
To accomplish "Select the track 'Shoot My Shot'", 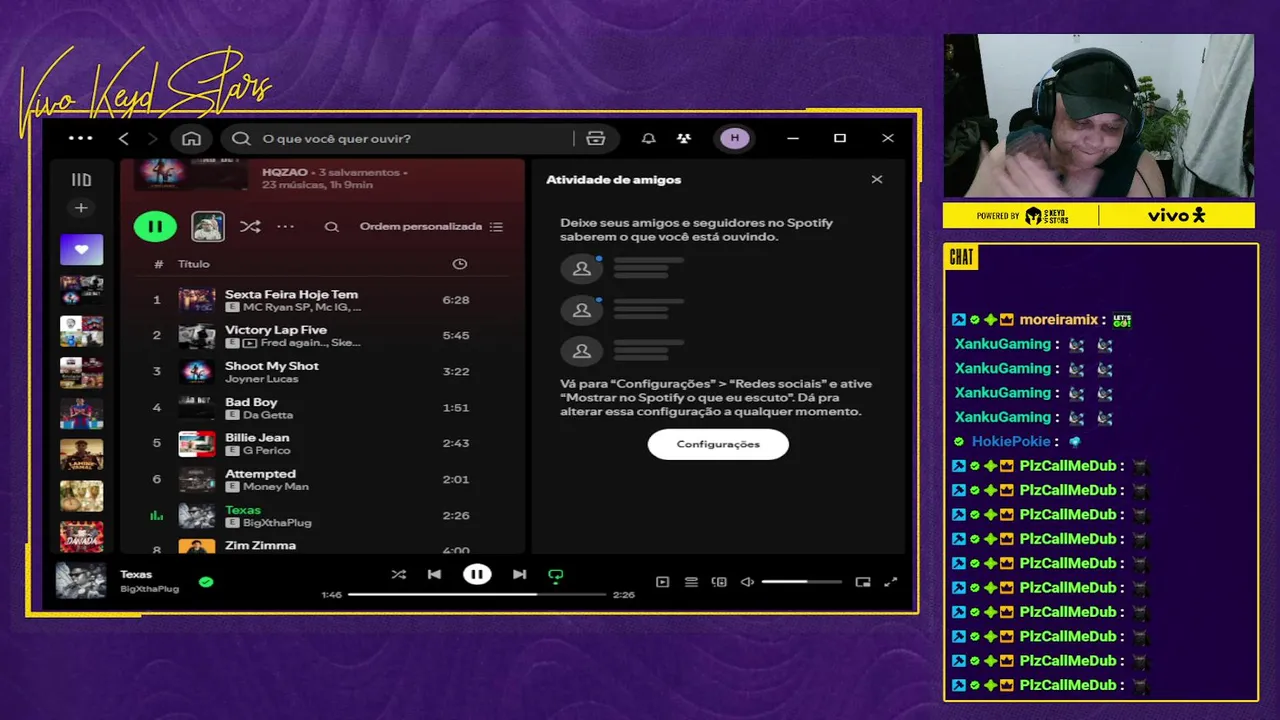I will [272, 366].
